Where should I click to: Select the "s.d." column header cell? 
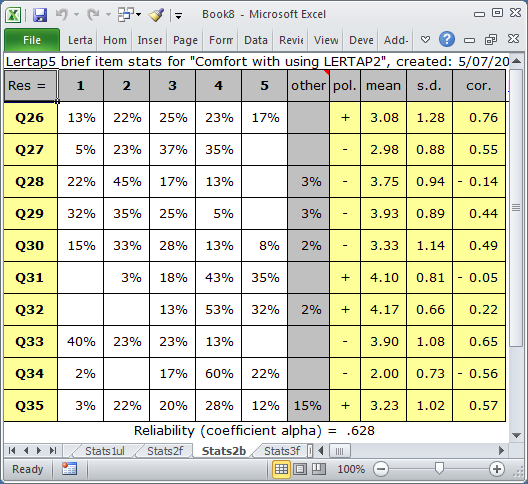[429, 86]
